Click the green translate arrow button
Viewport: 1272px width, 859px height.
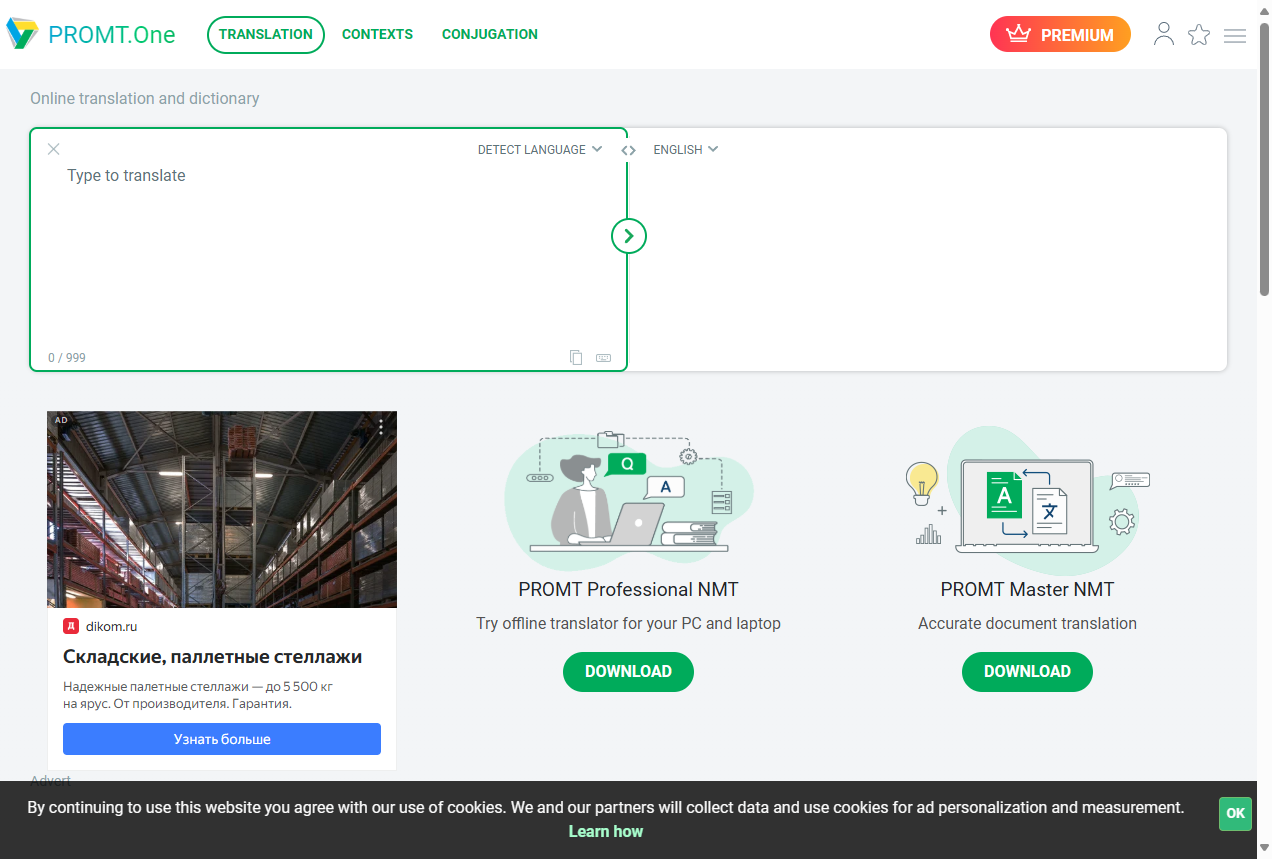pyautogui.click(x=629, y=236)
